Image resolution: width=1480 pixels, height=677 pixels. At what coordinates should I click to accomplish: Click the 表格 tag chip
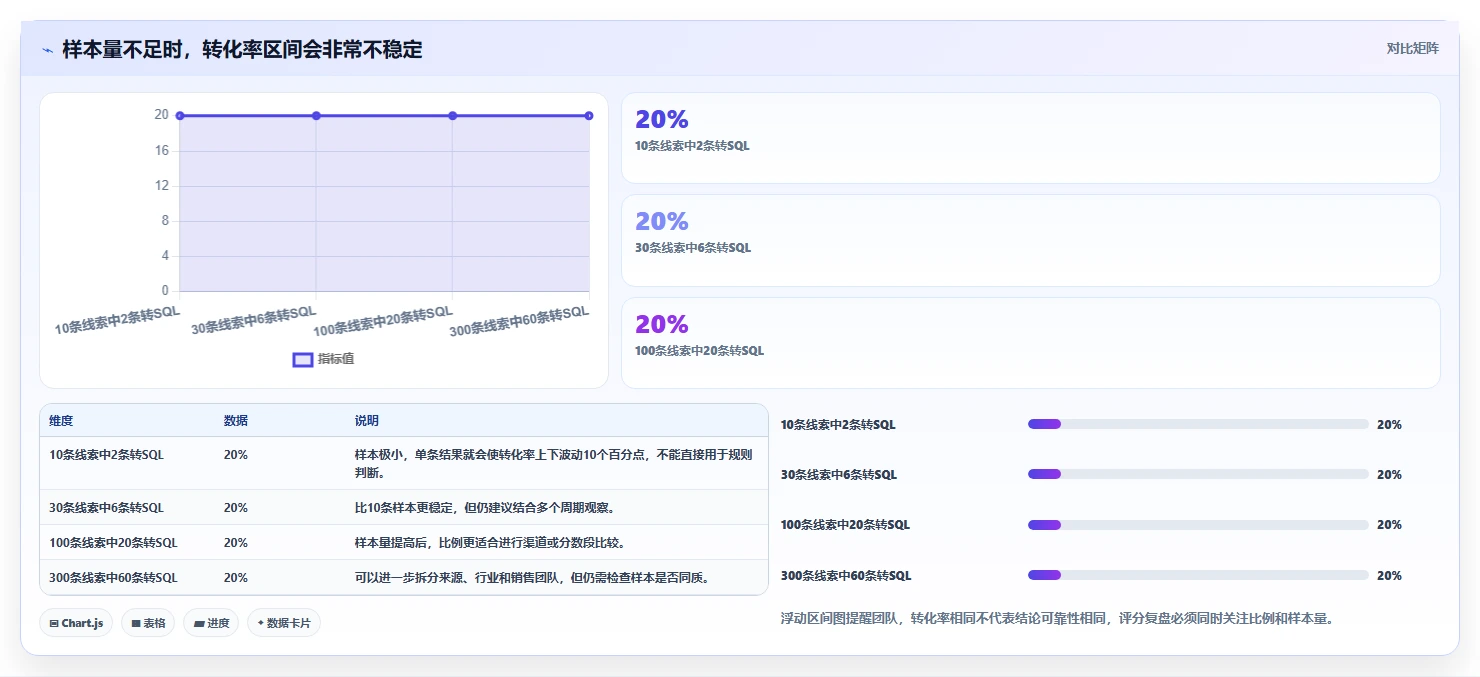click(x=148, y=623)
